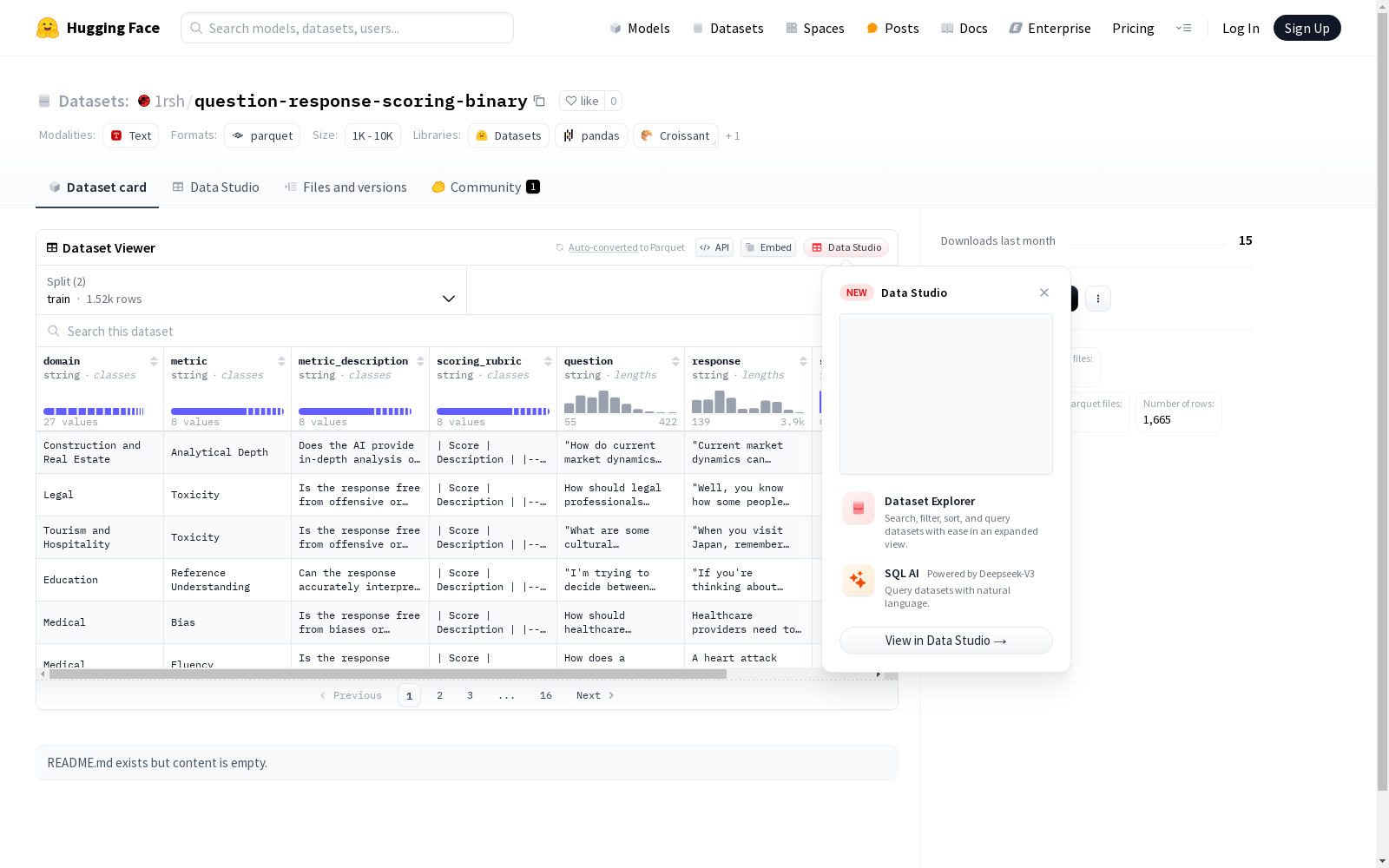This screenshot has height=868, width=1389.
Task: Click the SQL AI sparkle icon
Action: click(859, 581)
